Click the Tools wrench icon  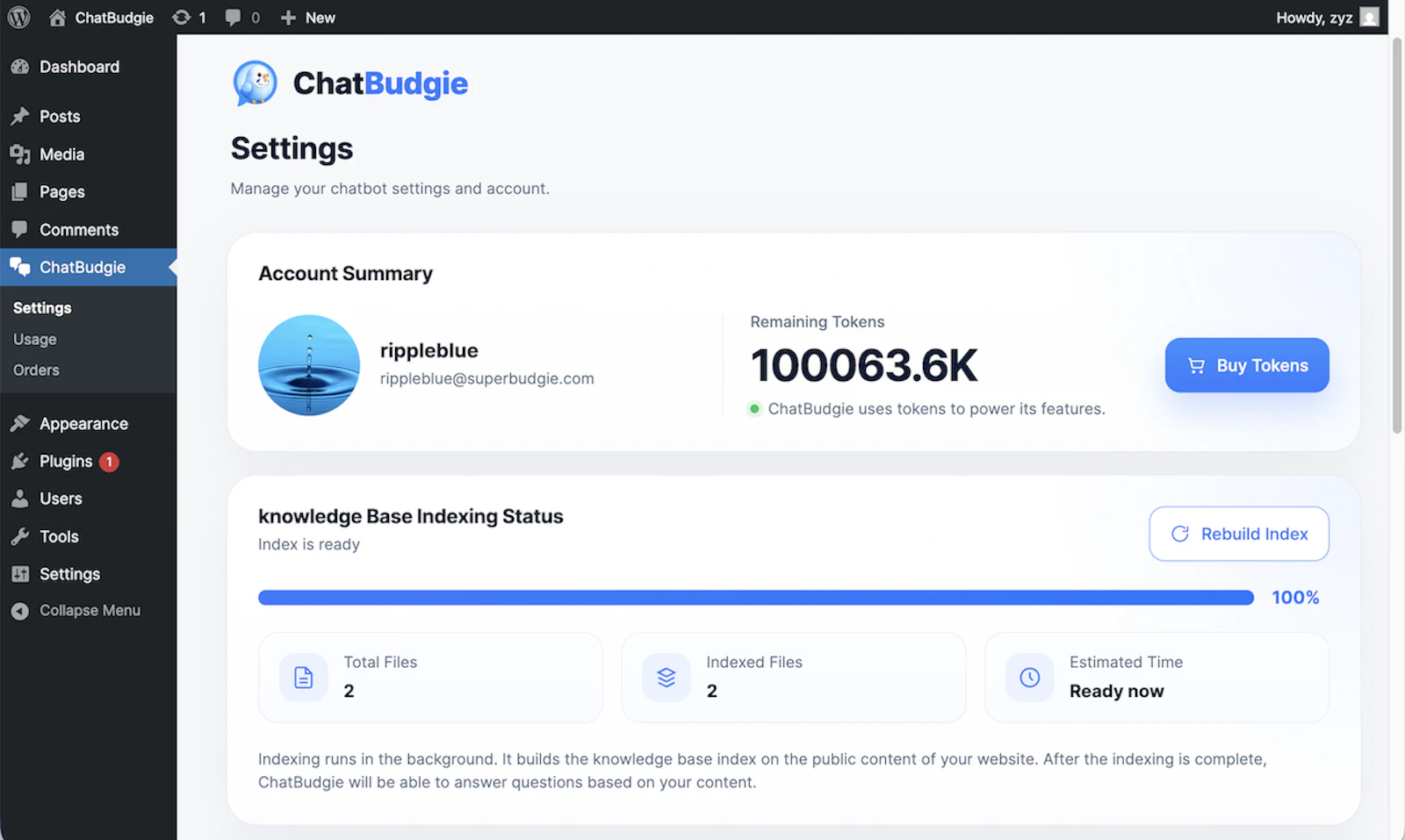click(x=20, y=536)
